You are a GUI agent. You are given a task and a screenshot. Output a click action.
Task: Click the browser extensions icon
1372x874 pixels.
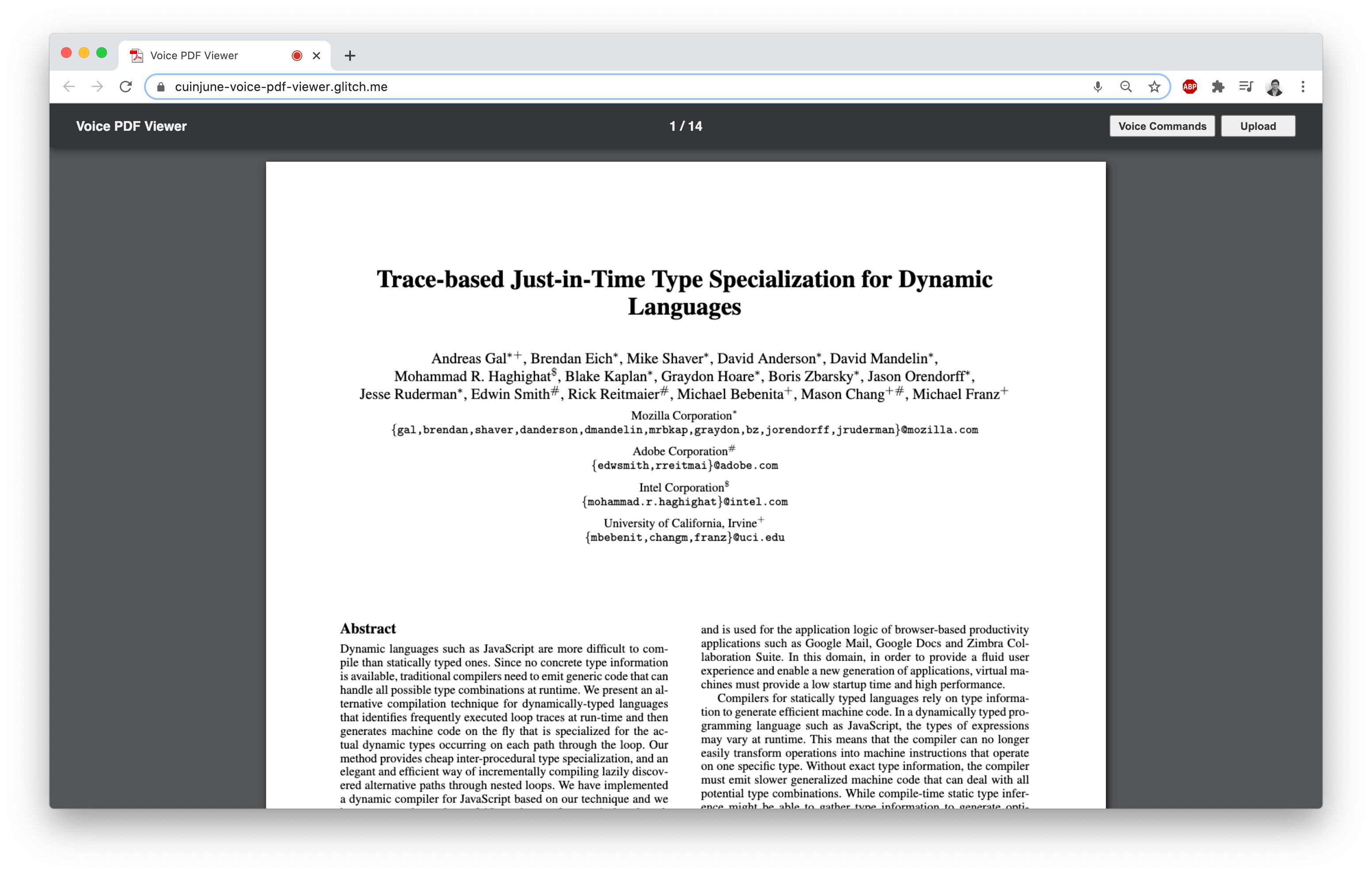1218,86
